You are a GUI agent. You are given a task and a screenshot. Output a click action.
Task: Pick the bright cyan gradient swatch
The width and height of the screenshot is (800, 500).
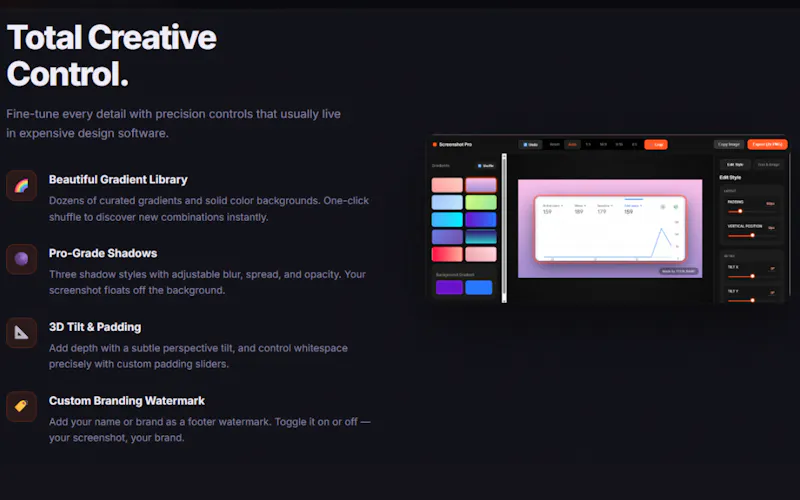pos(447,219)
